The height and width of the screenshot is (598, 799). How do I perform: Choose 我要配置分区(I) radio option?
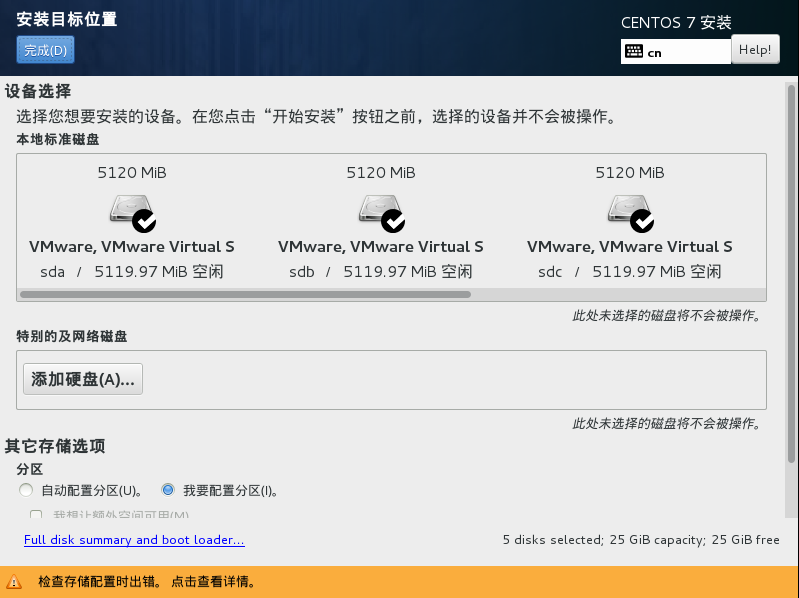(168, 491)
